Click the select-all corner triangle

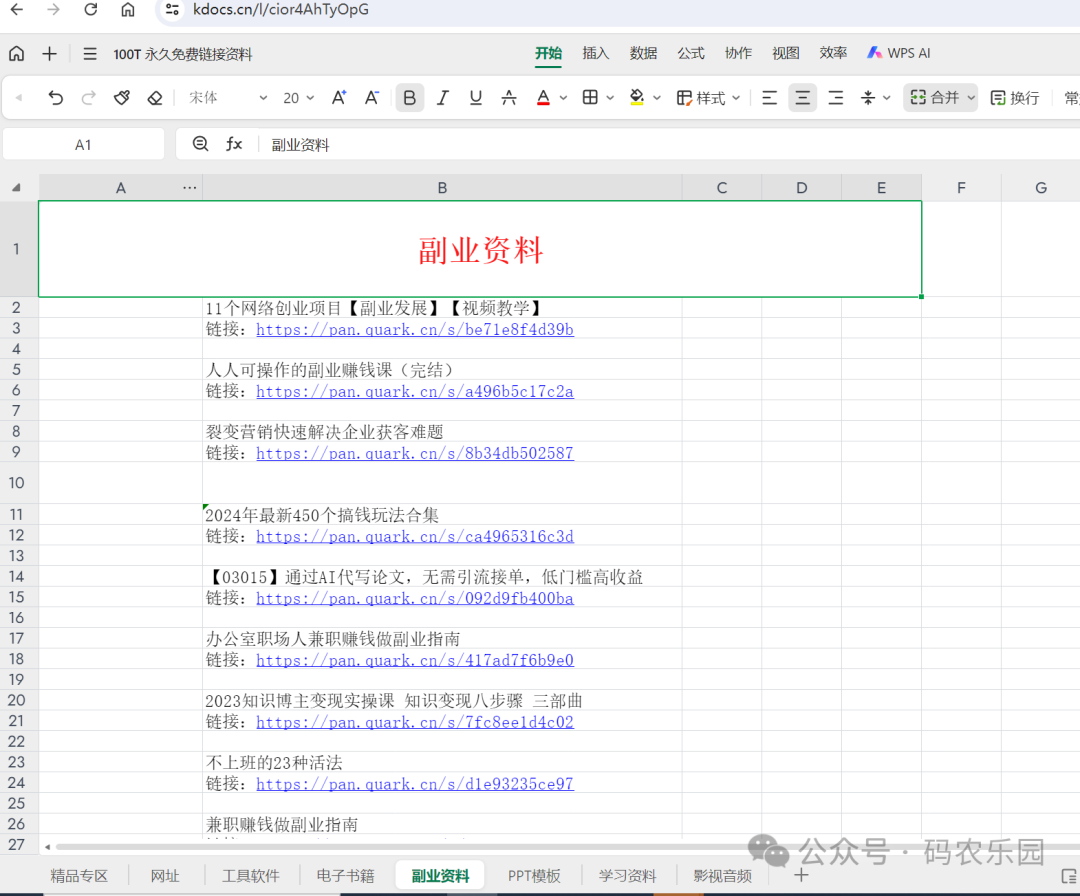[x=17, y=187]
